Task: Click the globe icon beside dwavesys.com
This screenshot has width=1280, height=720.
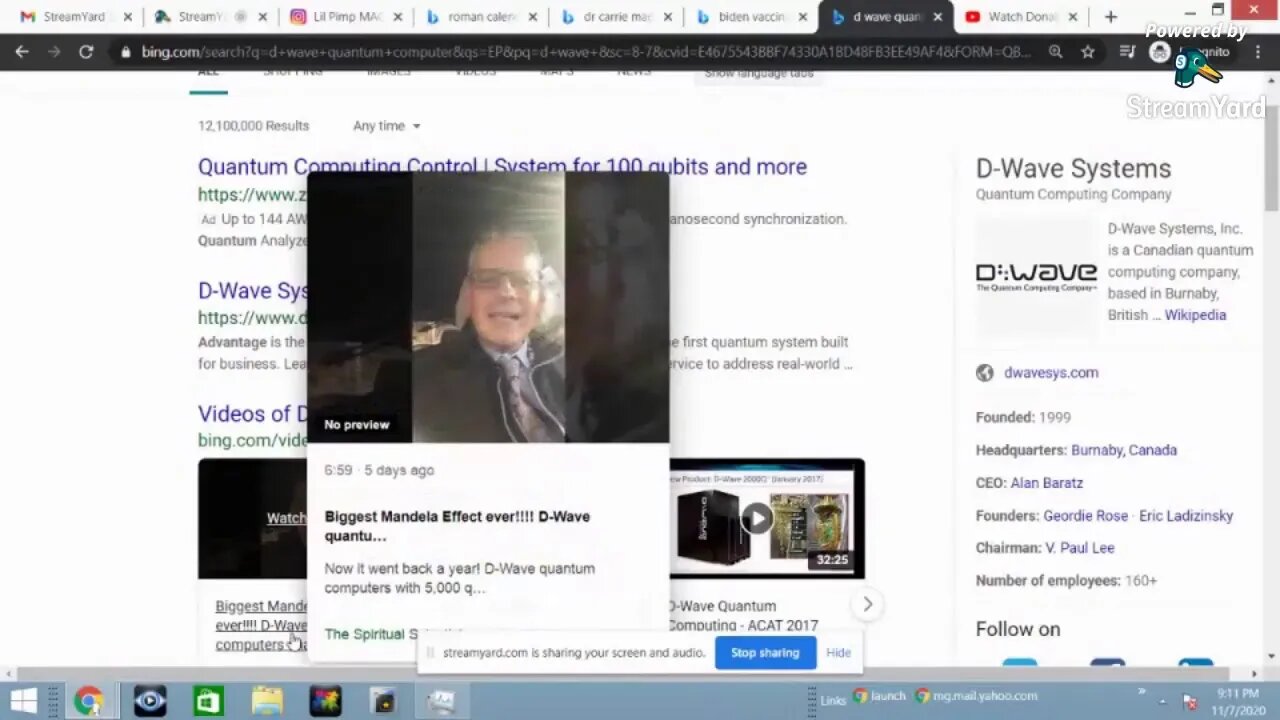Action: click(985, 373)
